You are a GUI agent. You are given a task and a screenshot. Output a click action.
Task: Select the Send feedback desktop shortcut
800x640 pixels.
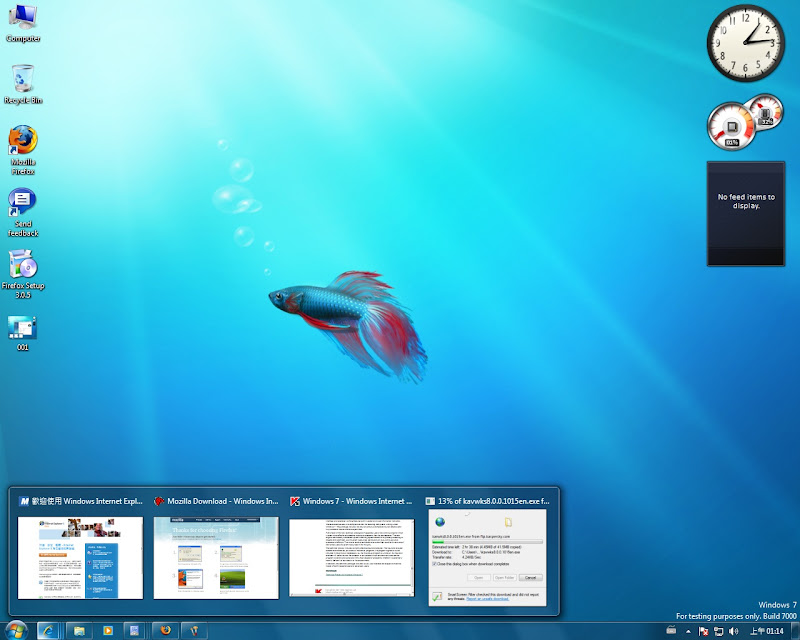click(x=23, y=207)
